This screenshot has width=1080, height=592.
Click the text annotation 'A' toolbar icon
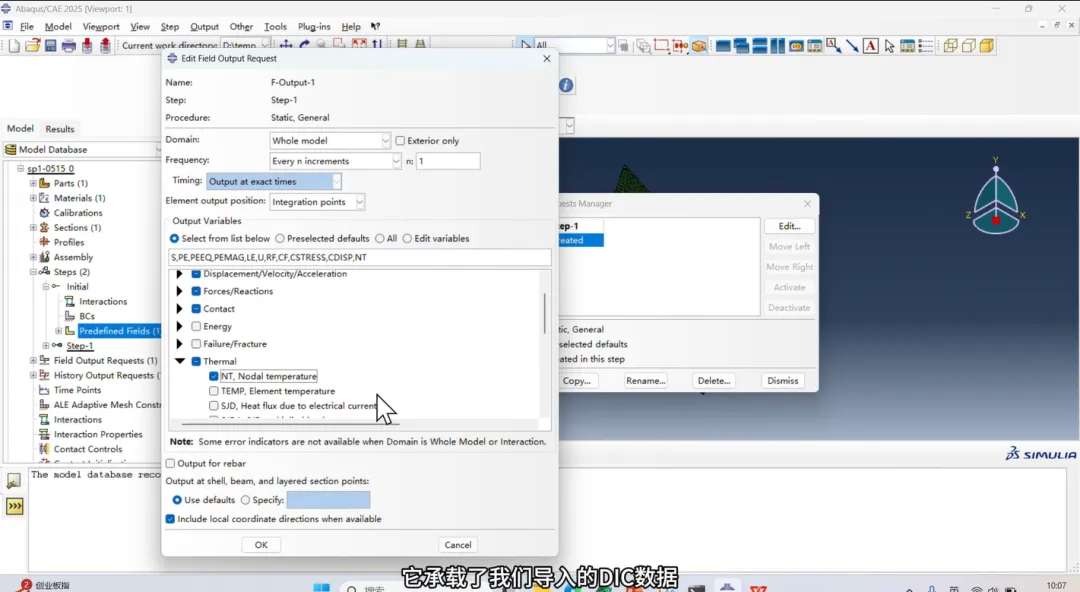pos(870,46)
